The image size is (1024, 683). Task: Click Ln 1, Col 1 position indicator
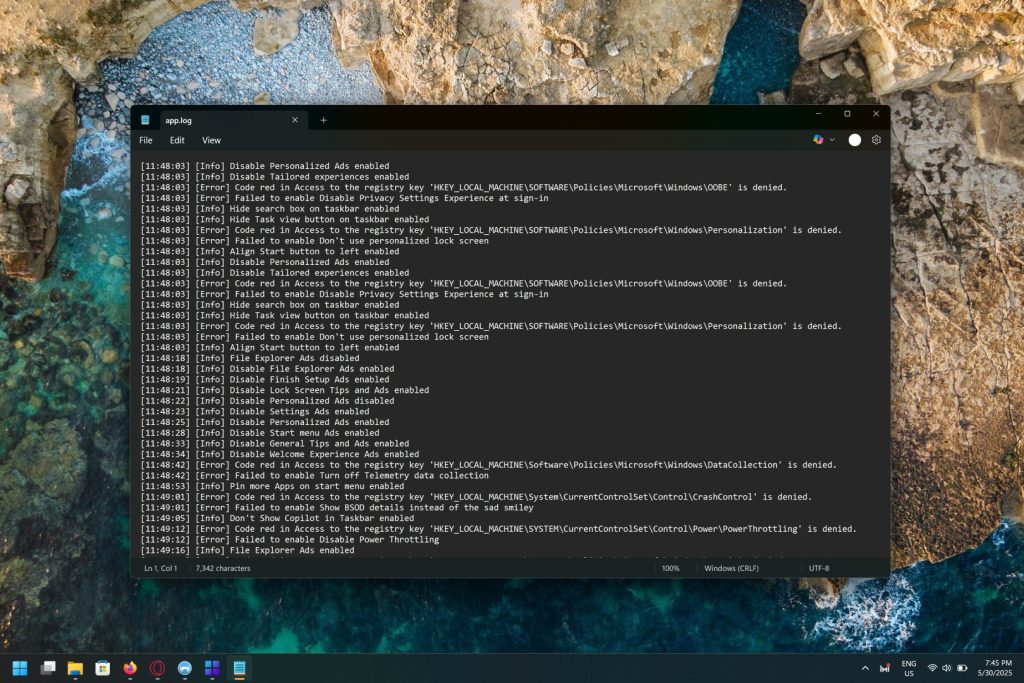click(160, 568)
